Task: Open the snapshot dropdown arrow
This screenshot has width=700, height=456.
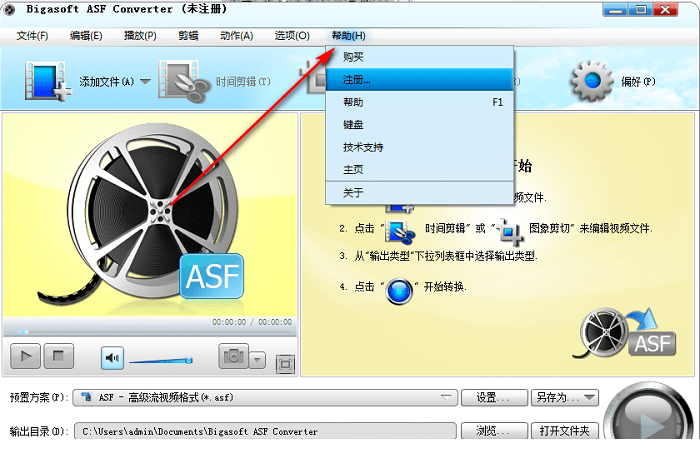Action: click(257, 360)
